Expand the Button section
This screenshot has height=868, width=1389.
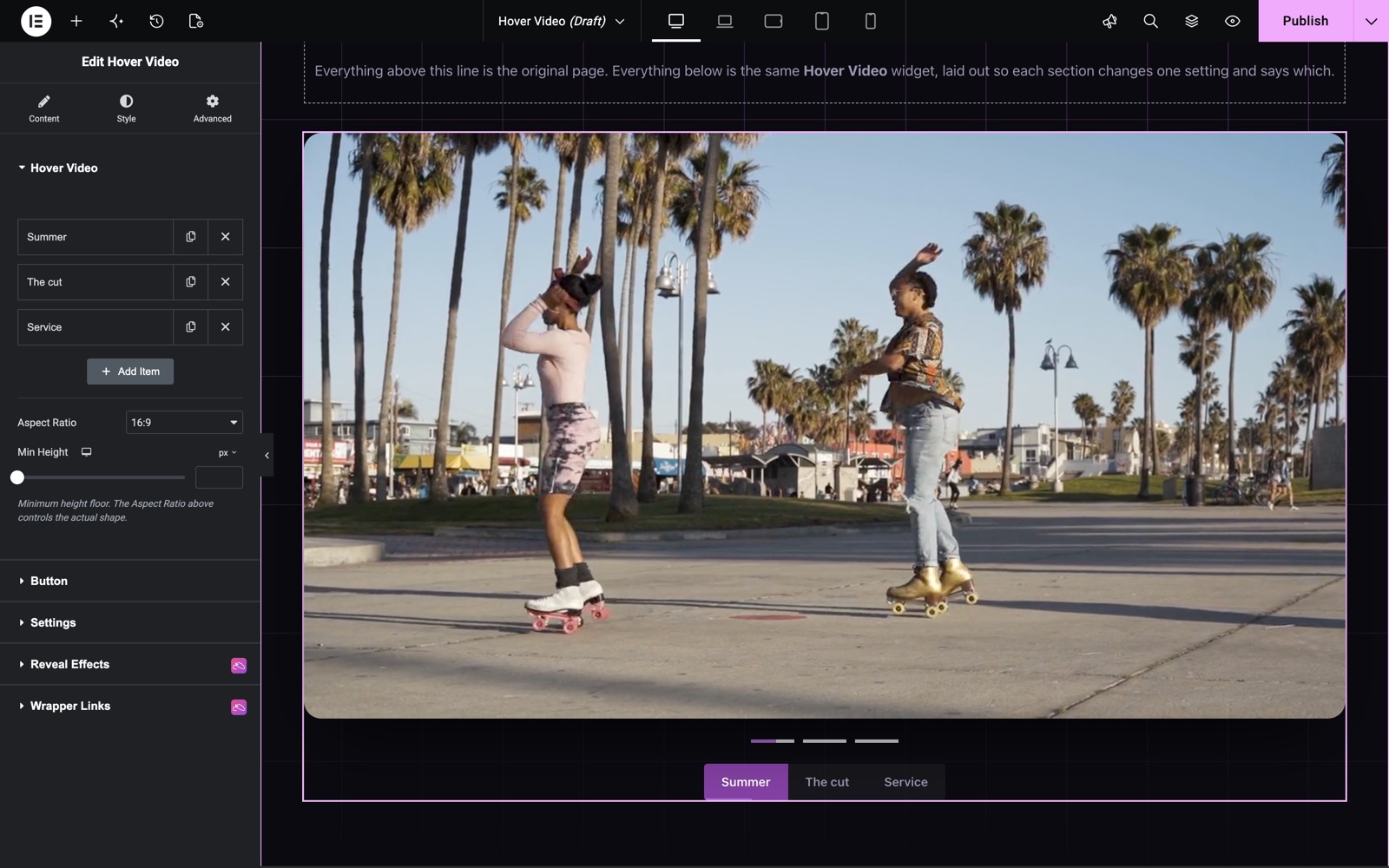pos(130,581)
